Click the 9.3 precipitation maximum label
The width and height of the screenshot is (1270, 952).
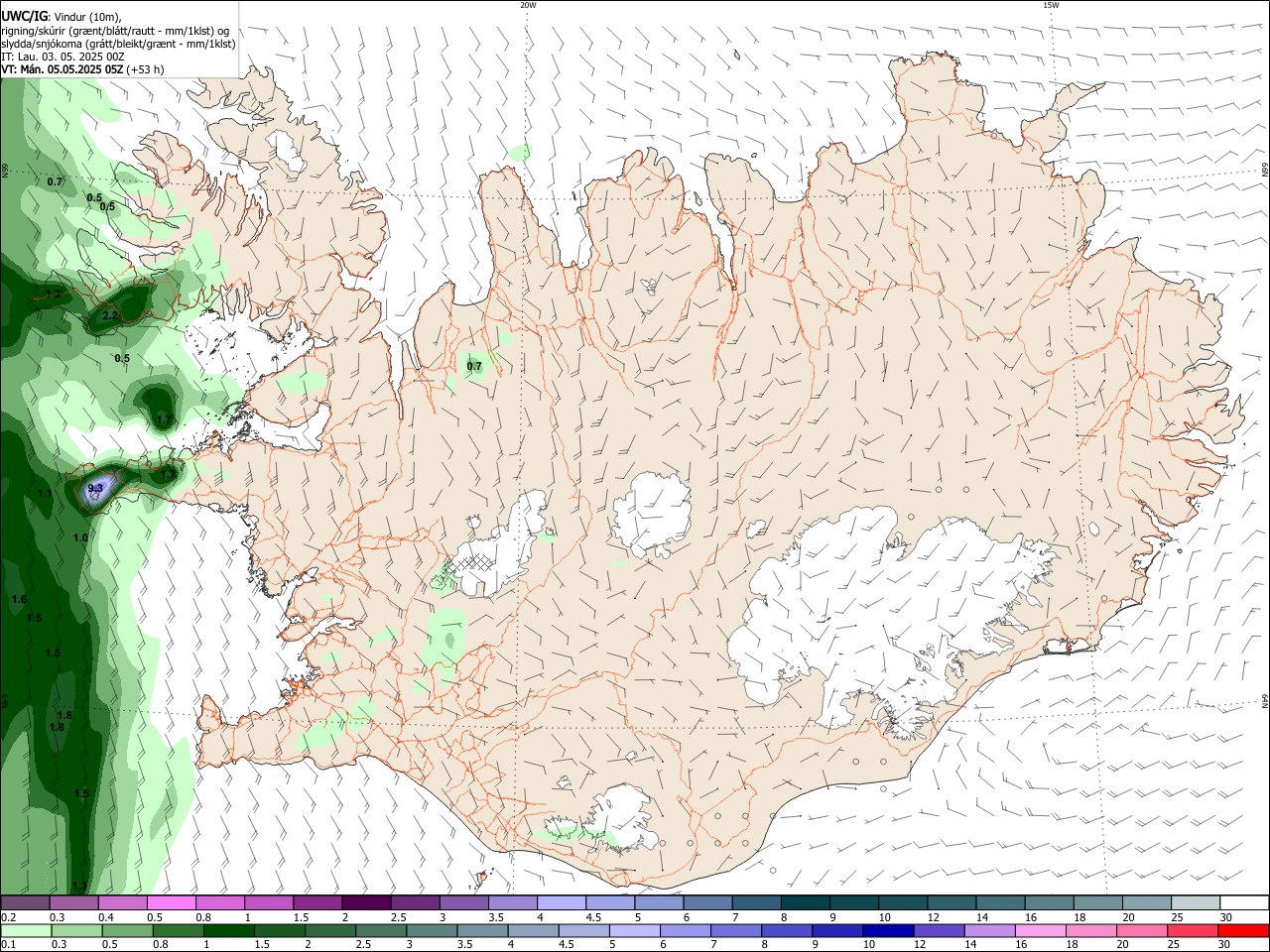click(x=95, y=488)
